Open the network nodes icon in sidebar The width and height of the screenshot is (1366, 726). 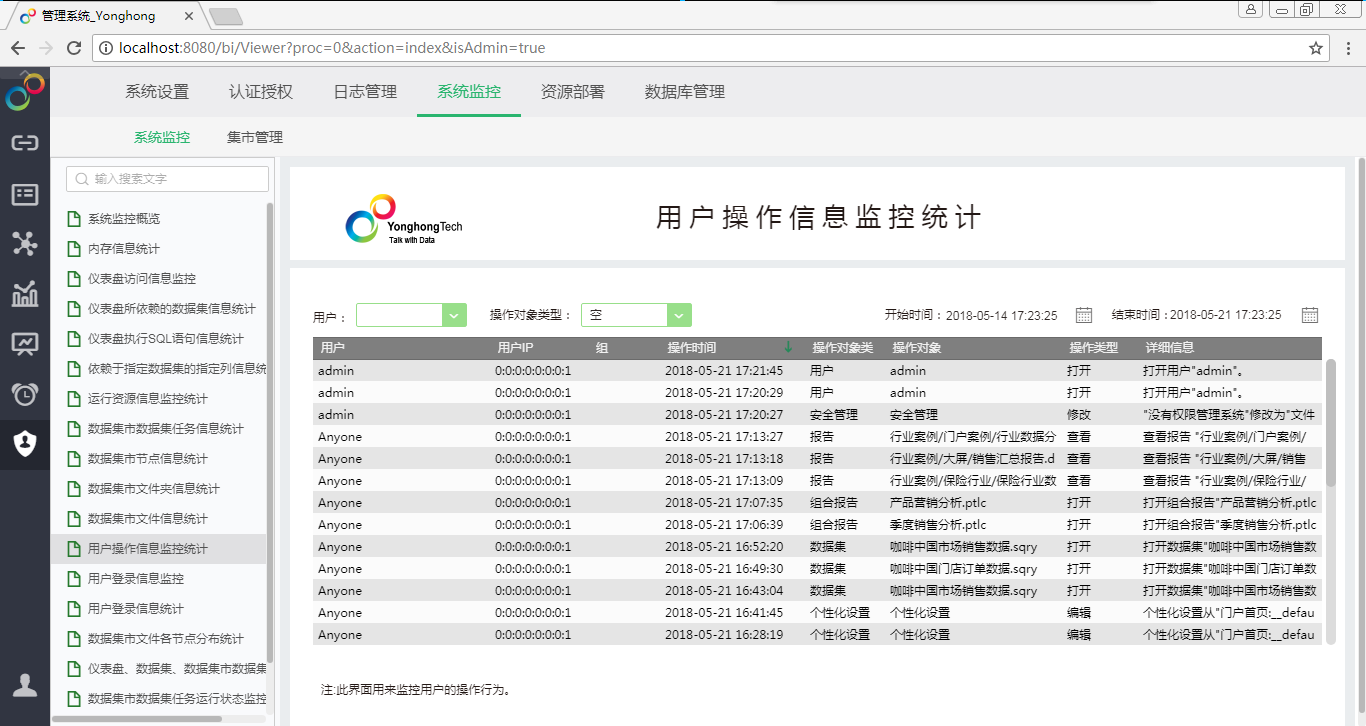[25, 243]
